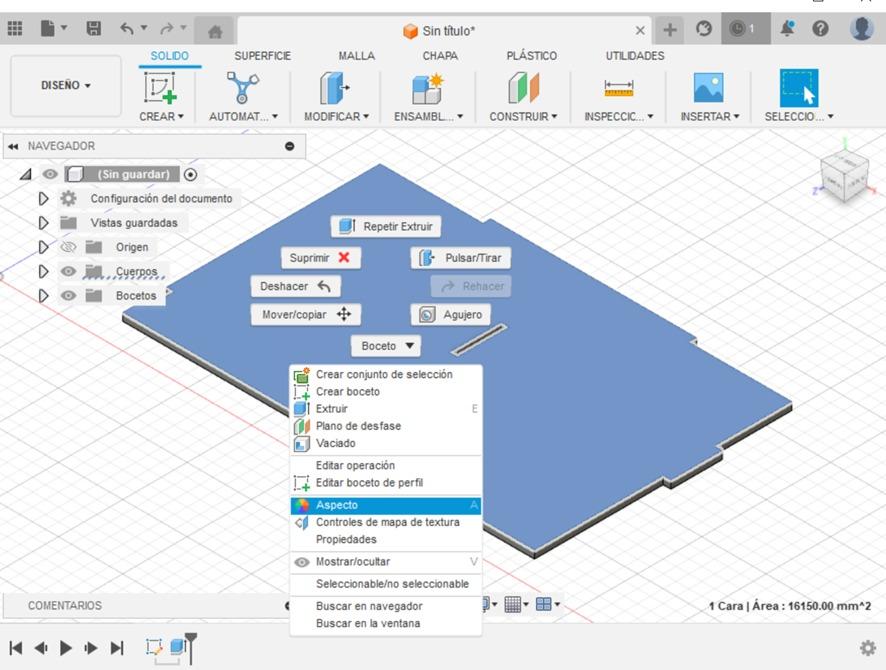Click the Assemble new component icon
The height and width of the screenshot is (670, 886).
(427, 89)
